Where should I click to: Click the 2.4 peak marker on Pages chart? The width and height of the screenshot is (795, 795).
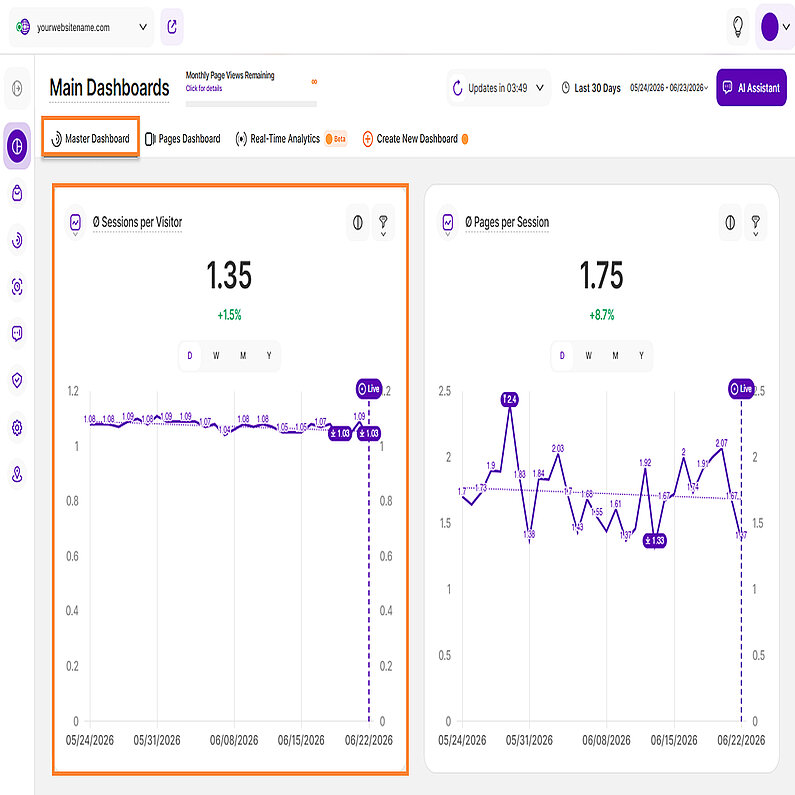(x=510, y=400)
